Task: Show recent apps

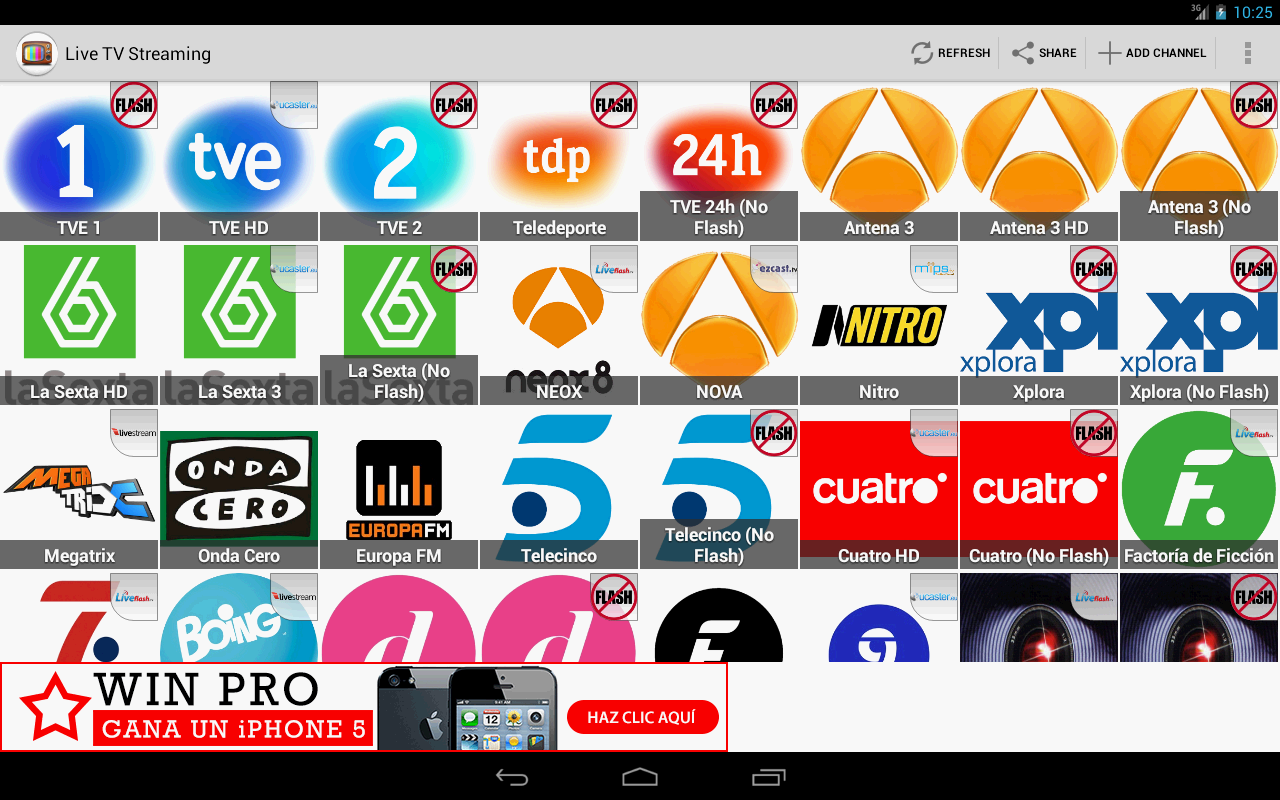Action: pos(768,777)
